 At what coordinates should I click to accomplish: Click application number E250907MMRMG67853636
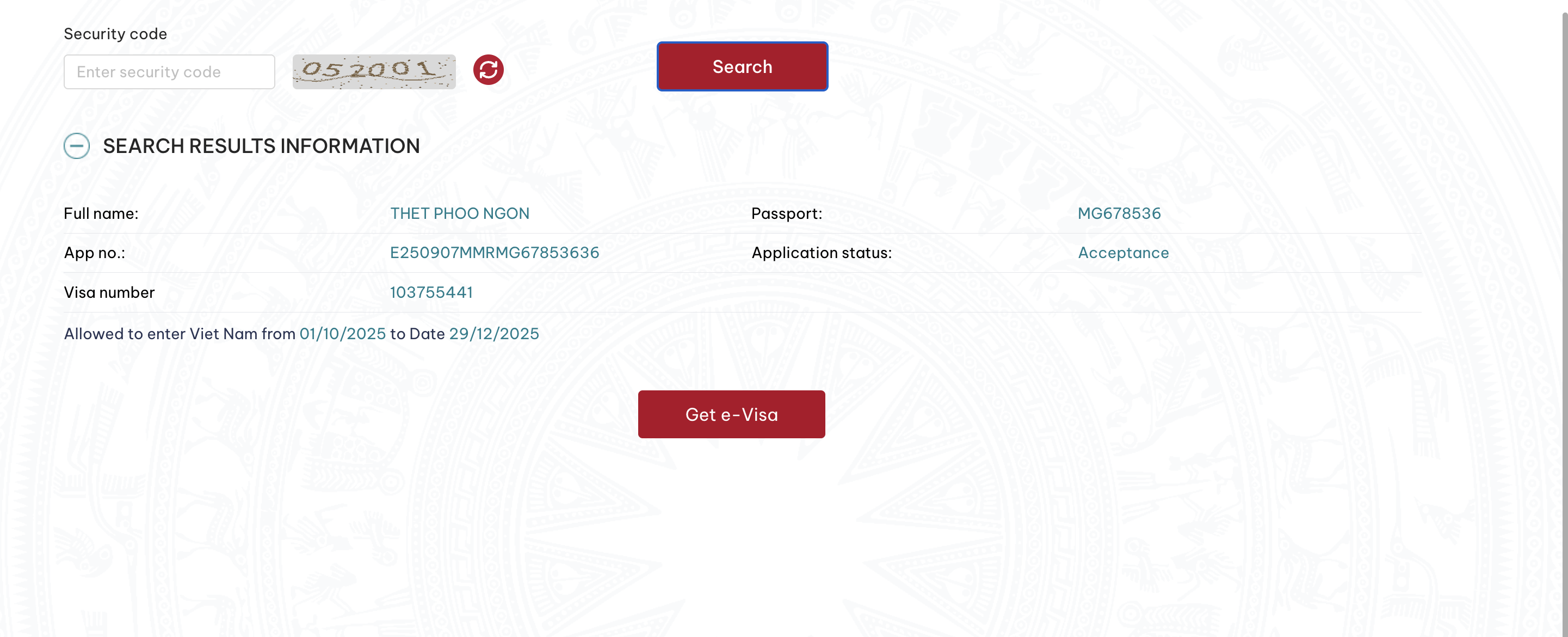(494, 253)
